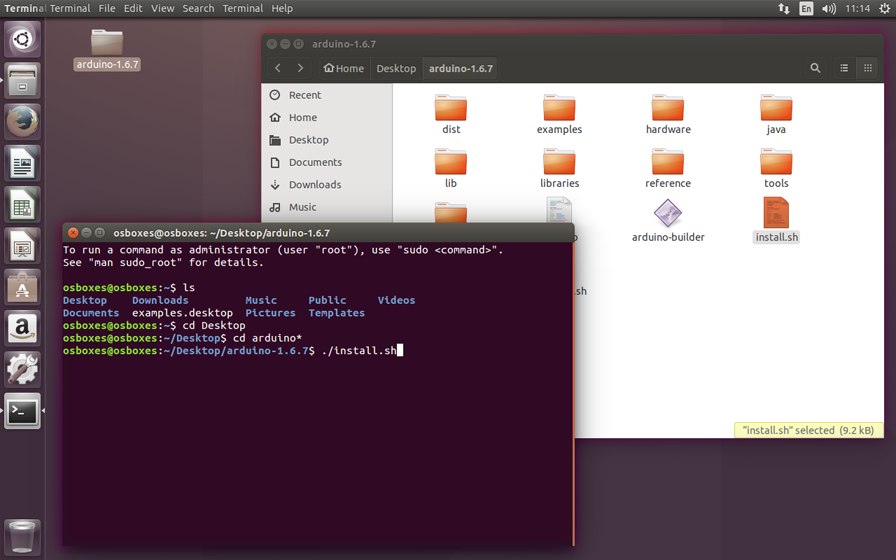The image size is (896, 560).
Task: Click the Files window title arduino-1.6.7
Action: point(343,44)
